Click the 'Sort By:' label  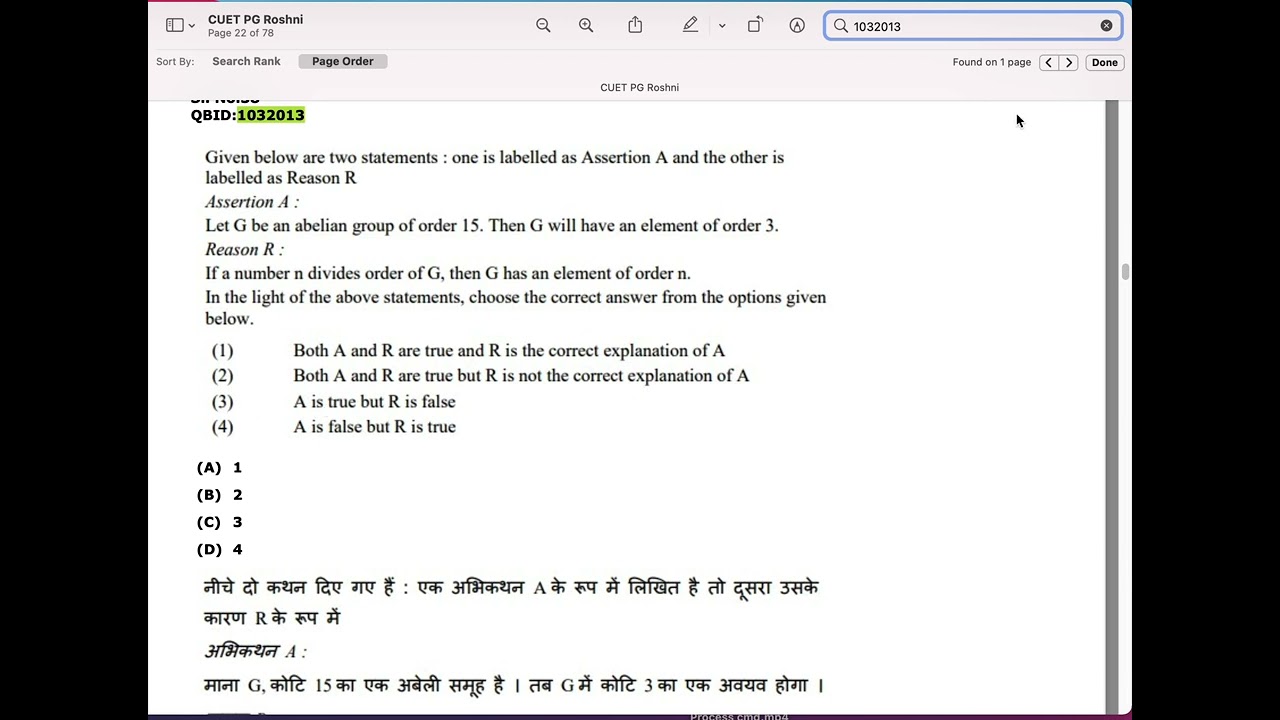pos(175,62)
